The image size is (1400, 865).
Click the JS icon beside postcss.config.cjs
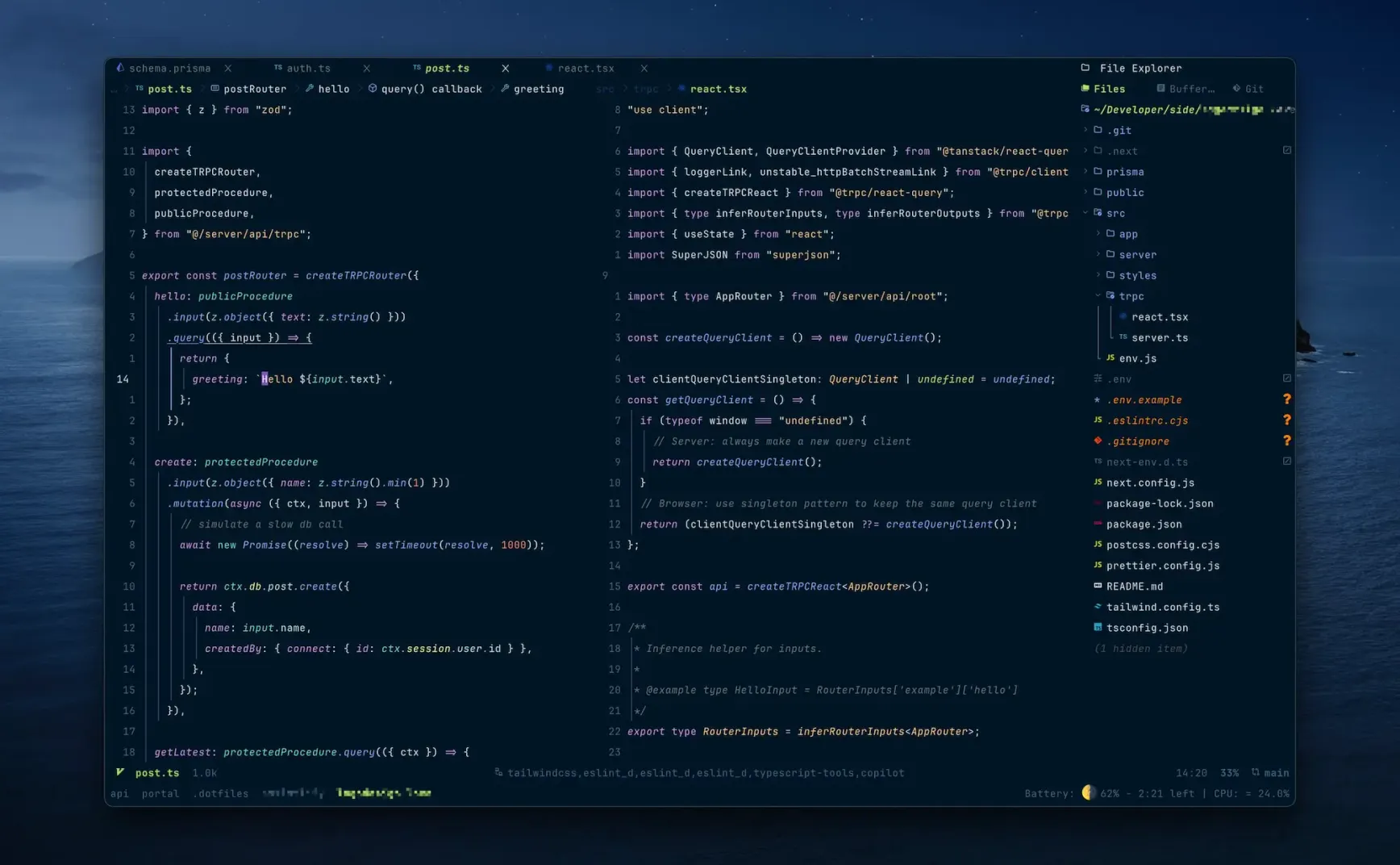point(1098,545)
